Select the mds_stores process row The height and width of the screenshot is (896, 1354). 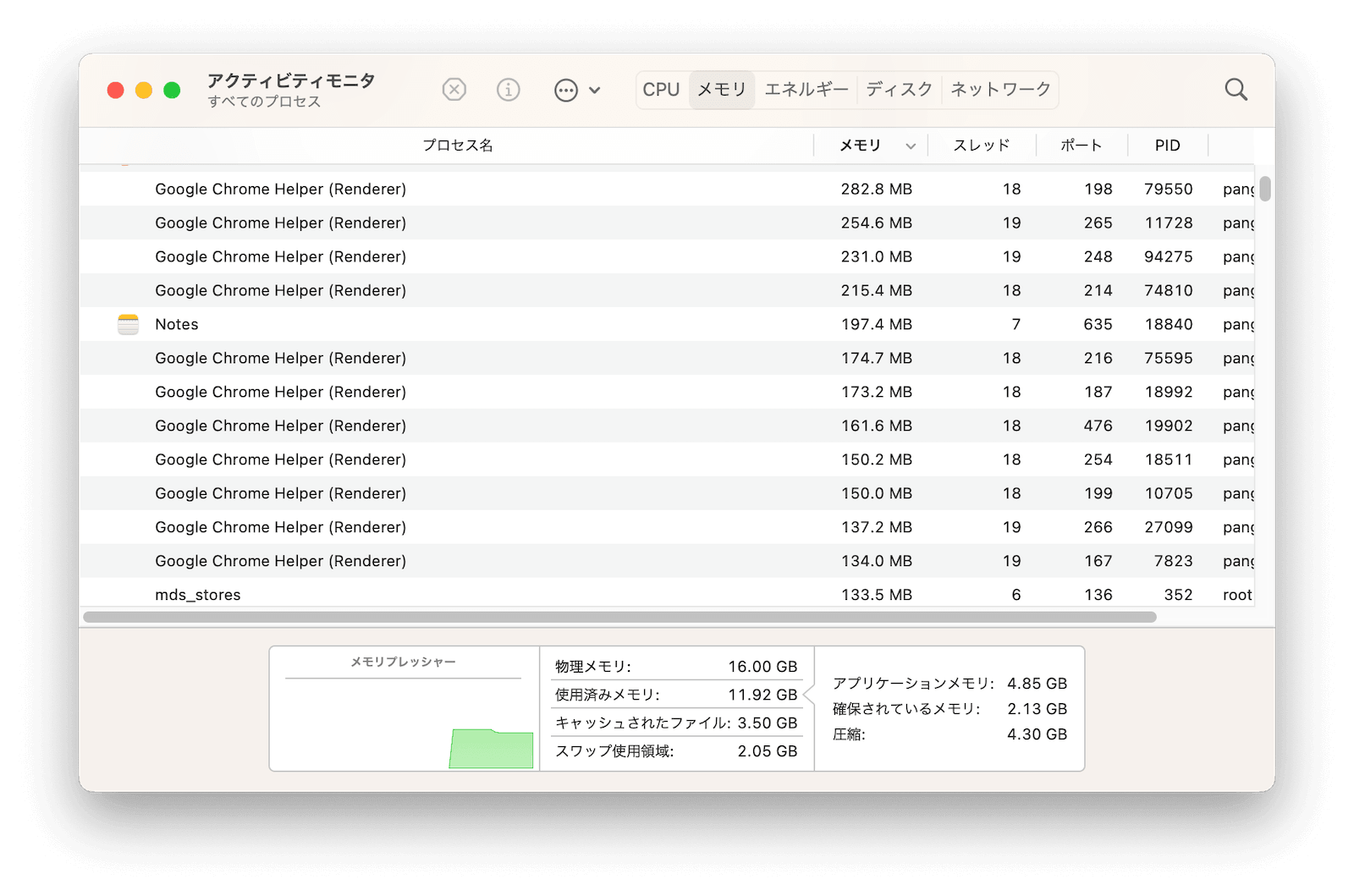tap(667, 593)
